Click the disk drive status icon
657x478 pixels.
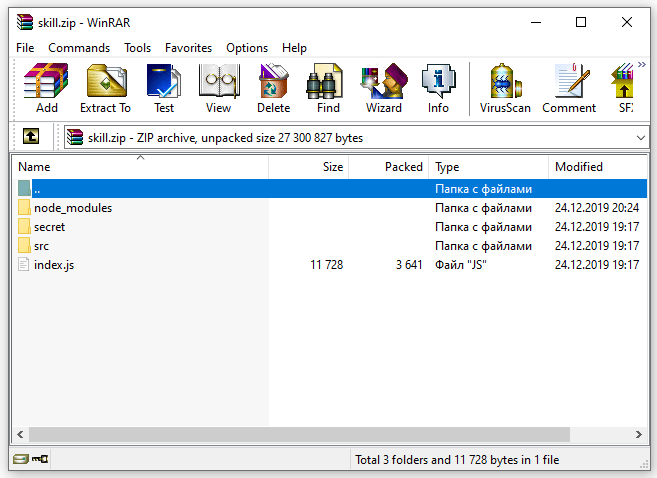20,459
